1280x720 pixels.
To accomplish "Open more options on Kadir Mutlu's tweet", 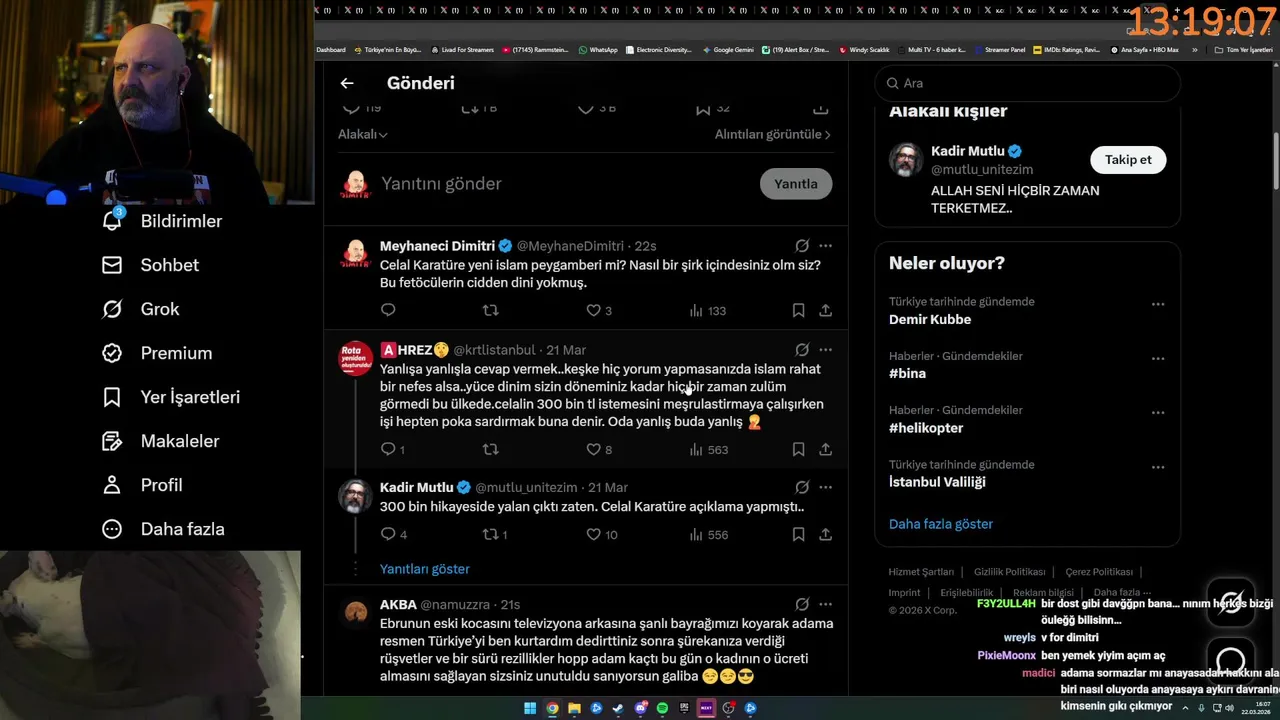I will pyautogui.click(x=825, y=488).
